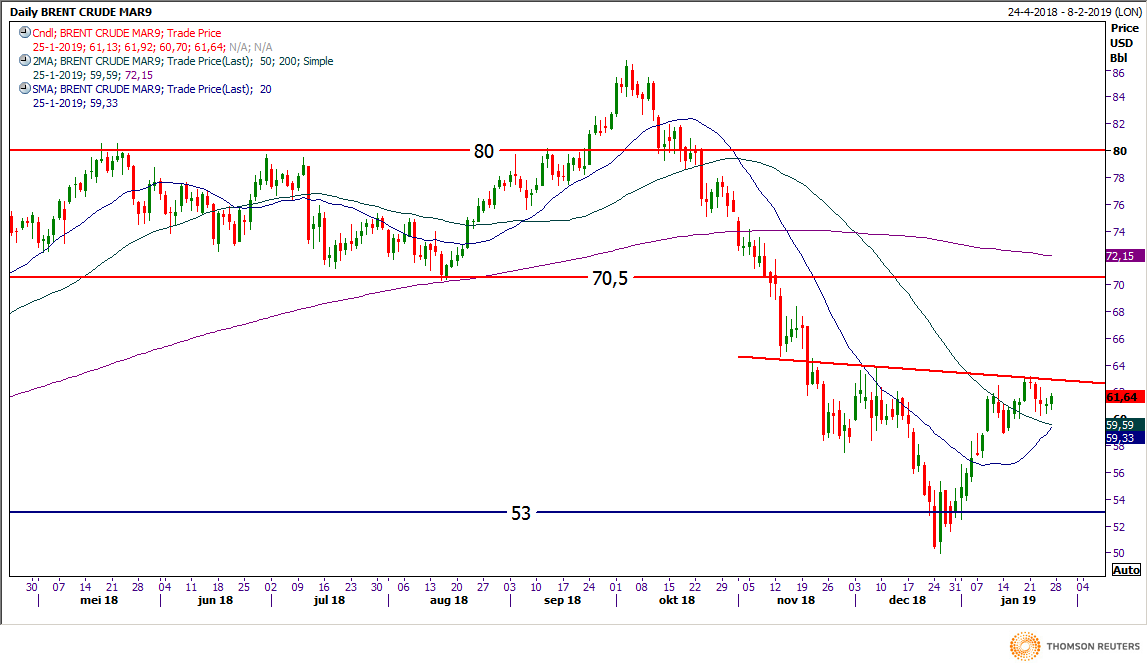
Task: Click the SMA value line 25-1-2019; 59,33
Action: click(75, 103)
